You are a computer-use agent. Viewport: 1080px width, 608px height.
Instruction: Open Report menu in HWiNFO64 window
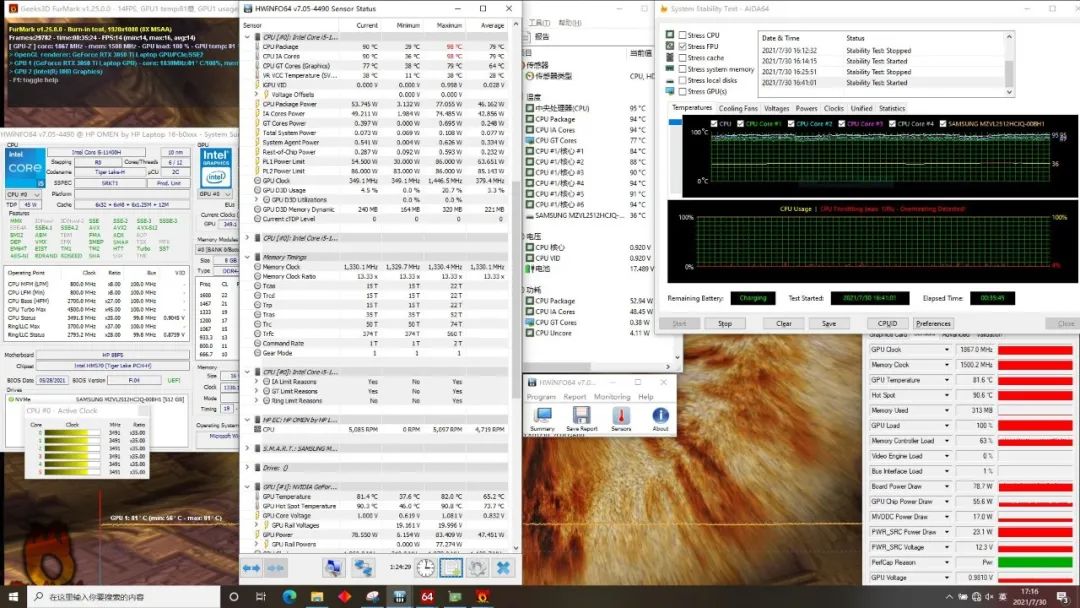574,397
